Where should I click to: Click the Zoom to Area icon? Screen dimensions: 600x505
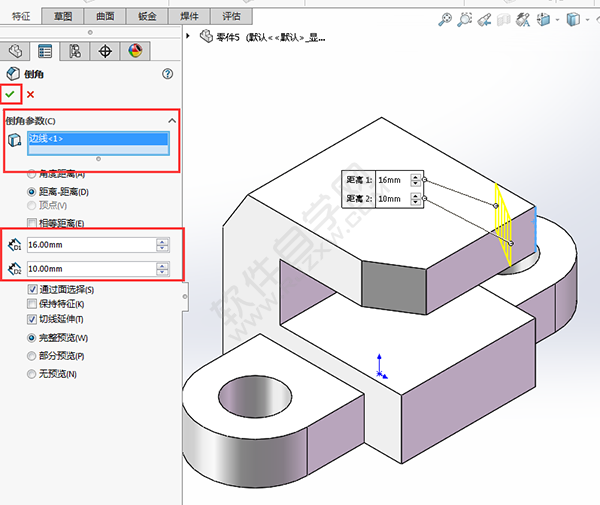465,19
